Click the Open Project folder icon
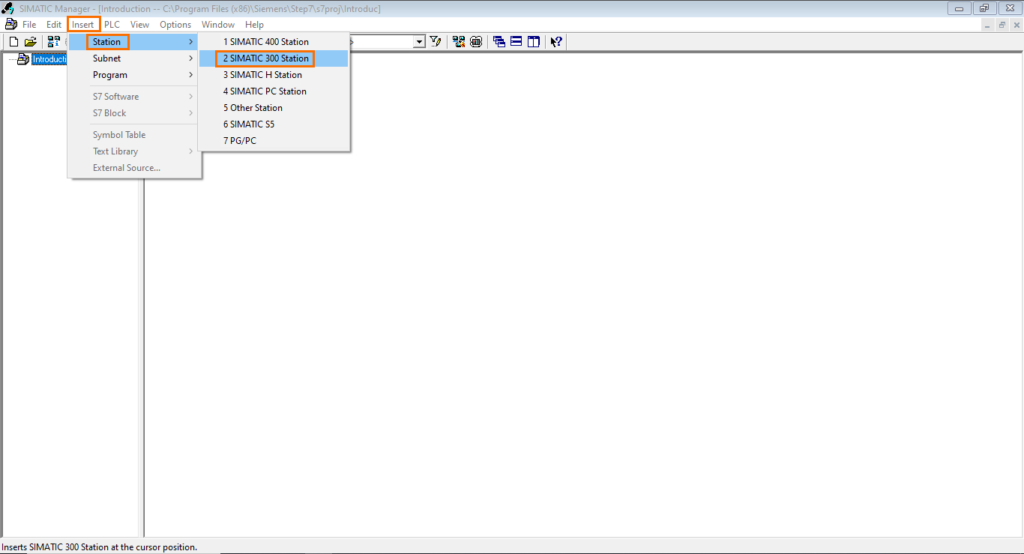This screenshot has width=1024, height=554. 30,42
